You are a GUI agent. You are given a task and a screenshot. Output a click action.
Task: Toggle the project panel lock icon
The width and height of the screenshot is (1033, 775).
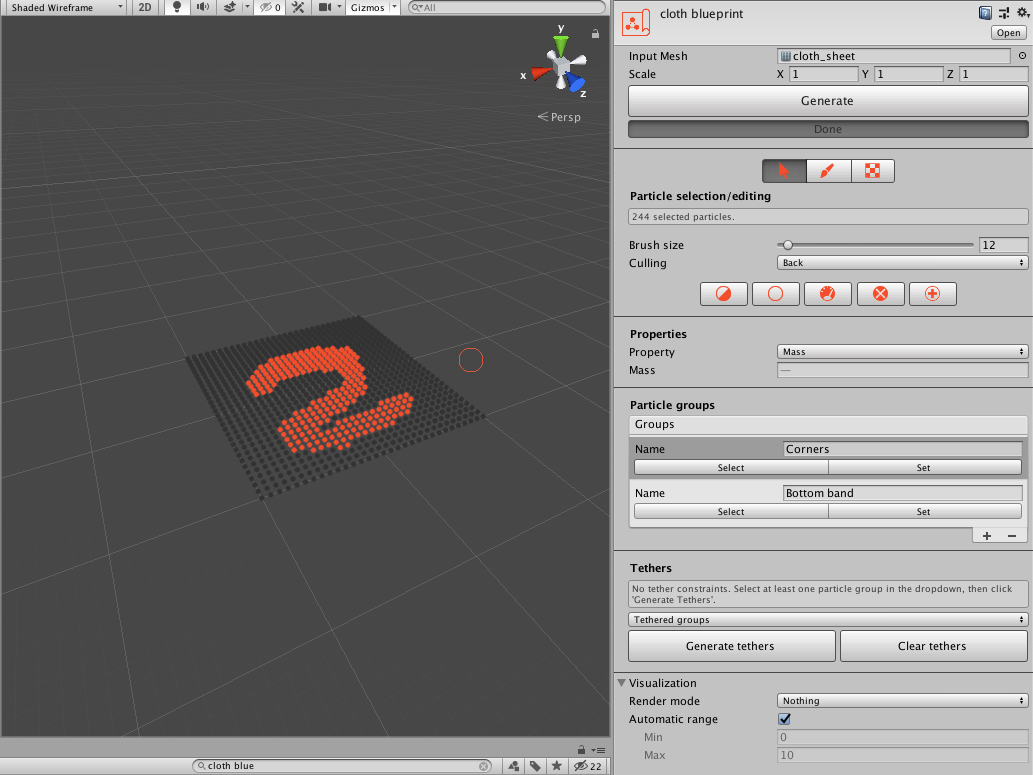[x=581, y=750]
